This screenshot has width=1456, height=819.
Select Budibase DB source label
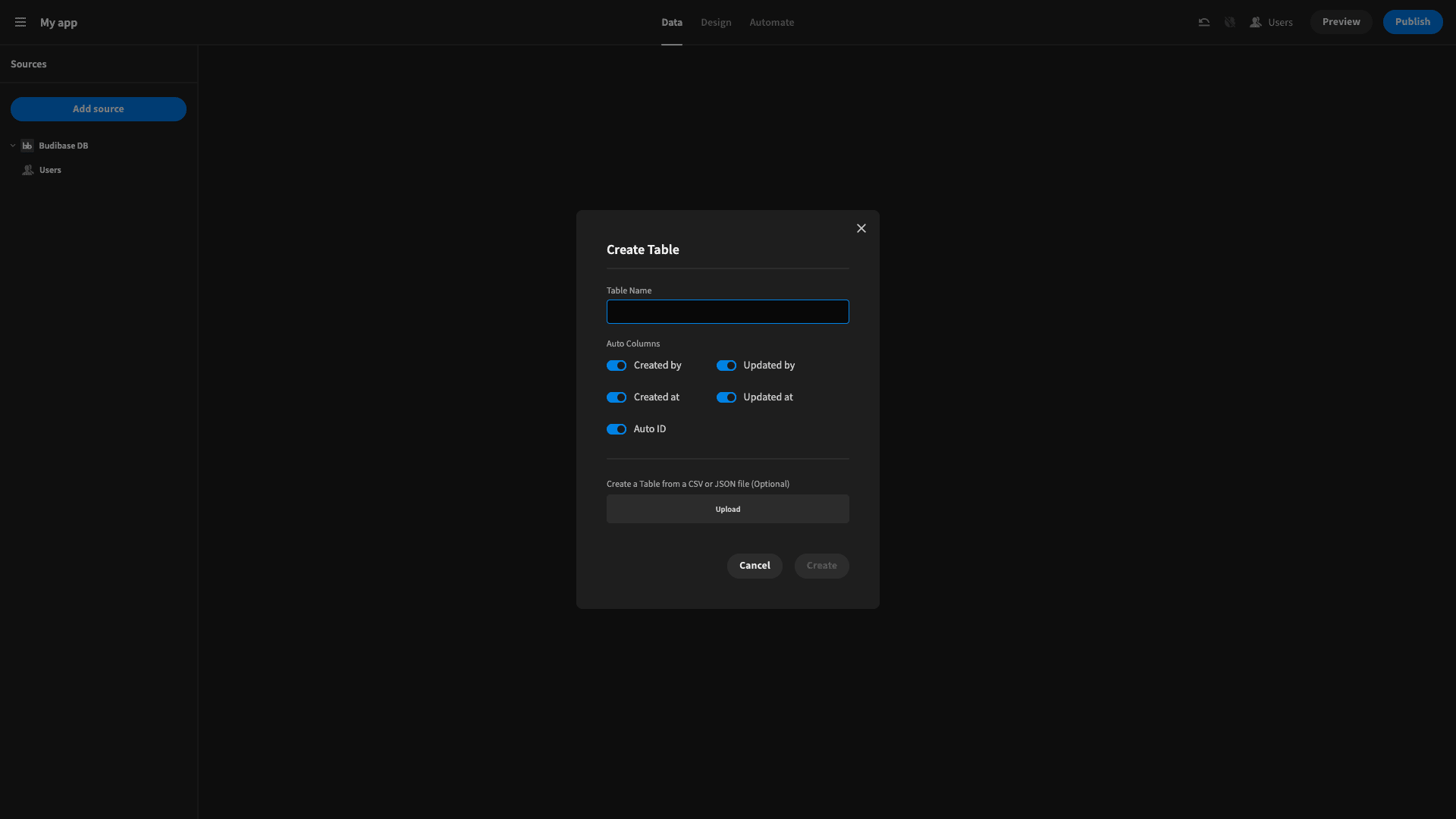(x=64, y=146)
